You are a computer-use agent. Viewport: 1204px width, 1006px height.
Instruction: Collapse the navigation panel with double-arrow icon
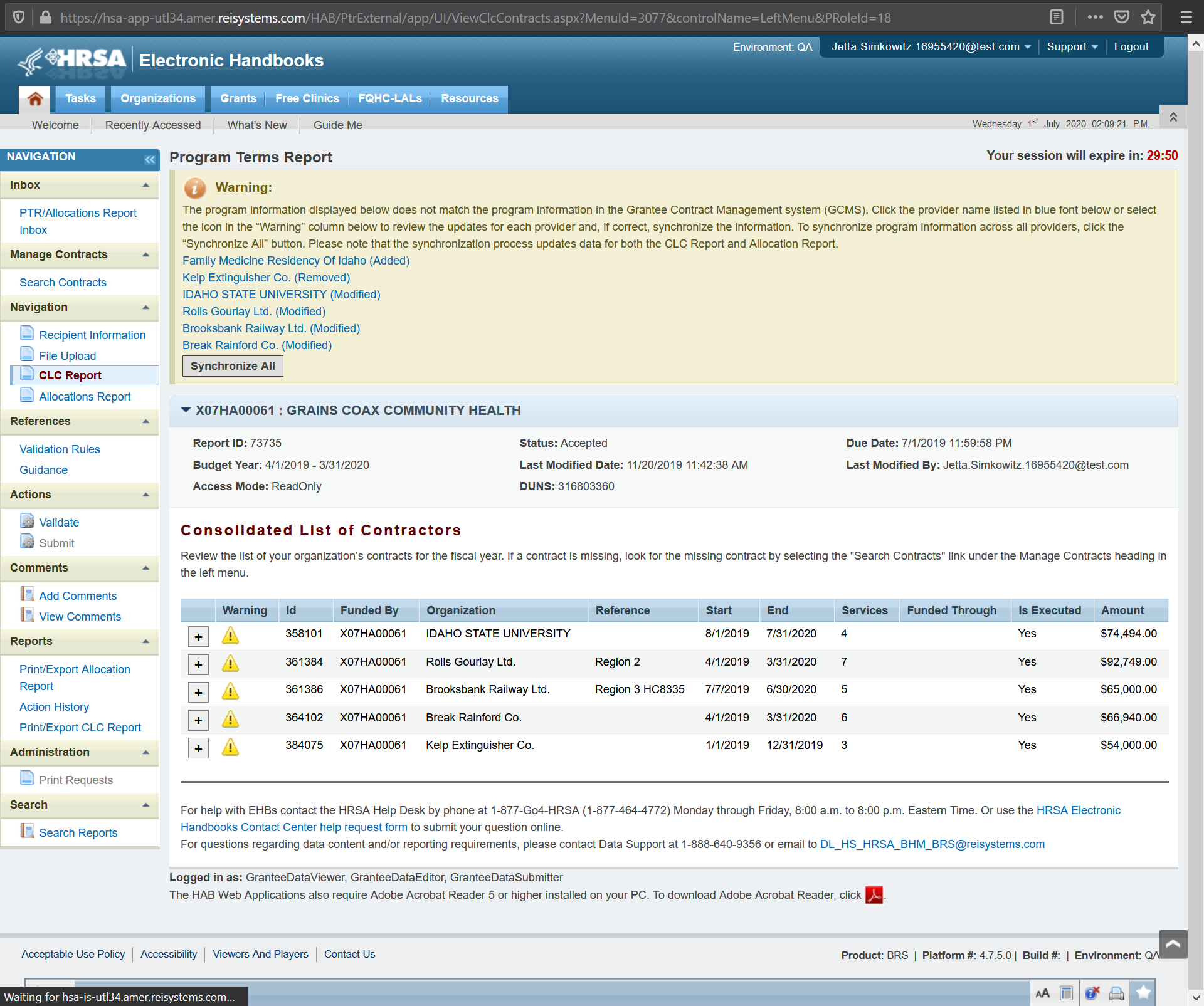(149, 159)
